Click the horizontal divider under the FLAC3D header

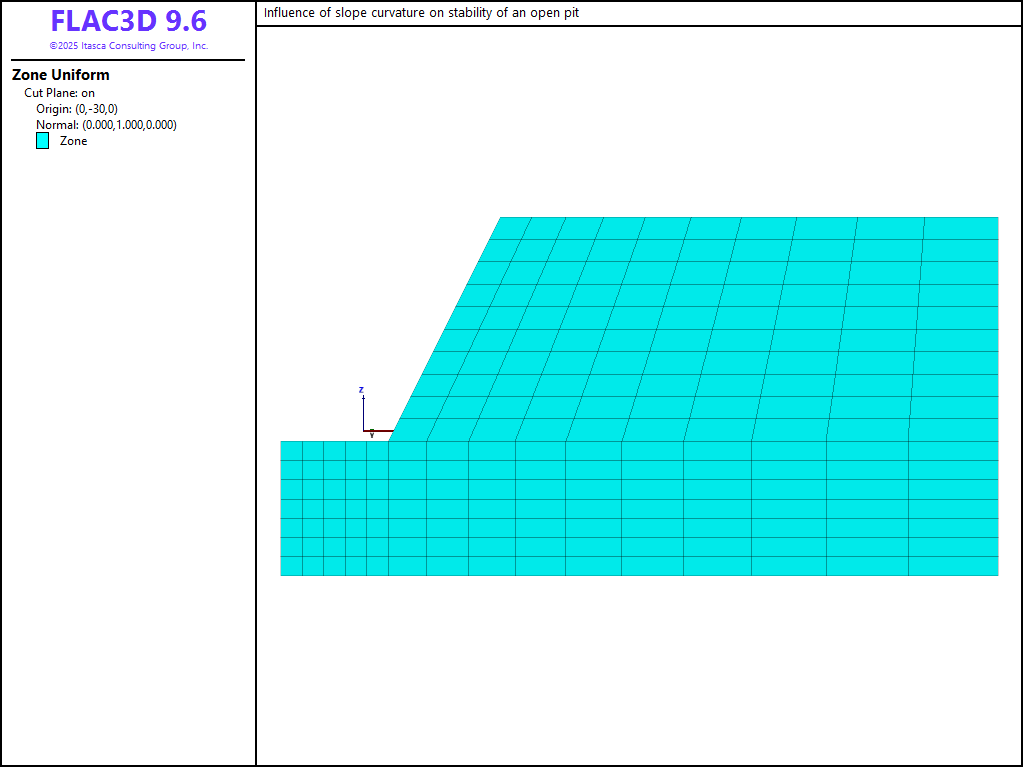coord(128,60)
